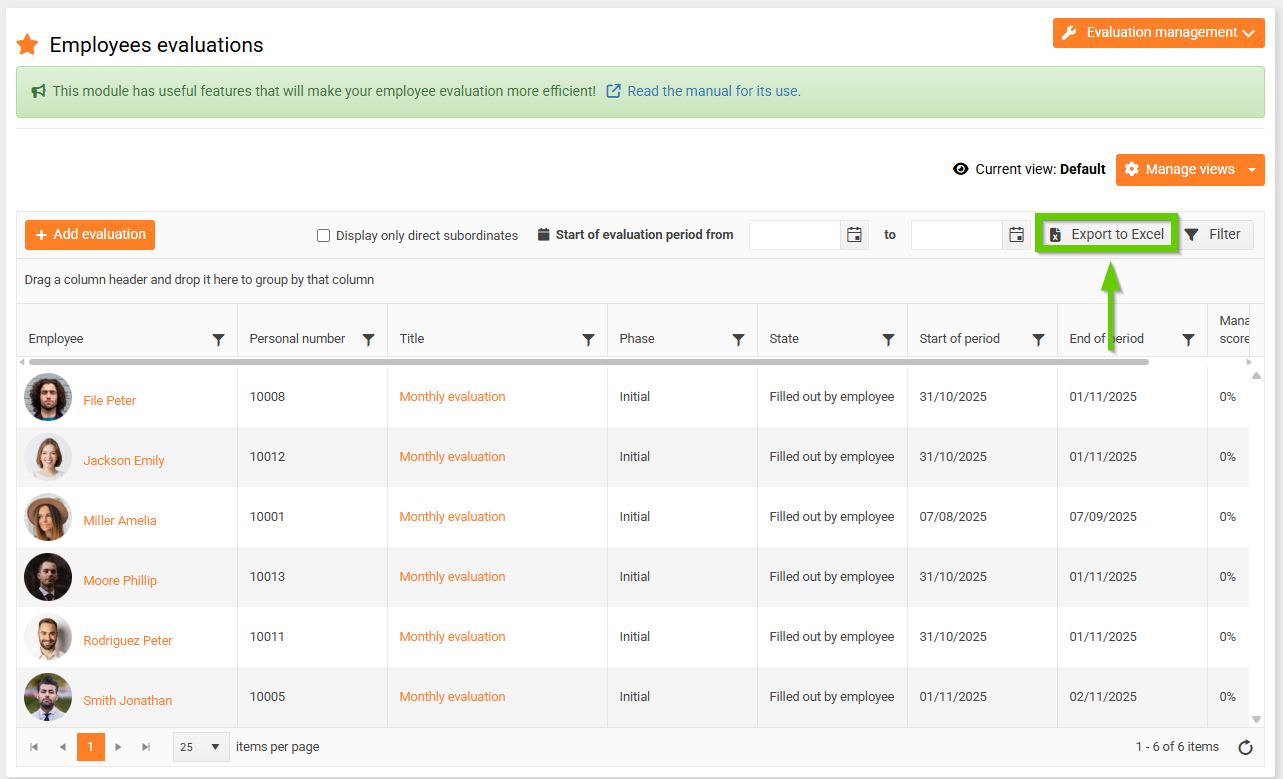Enable Display only direct subordinates checkbox

[323, 236]
